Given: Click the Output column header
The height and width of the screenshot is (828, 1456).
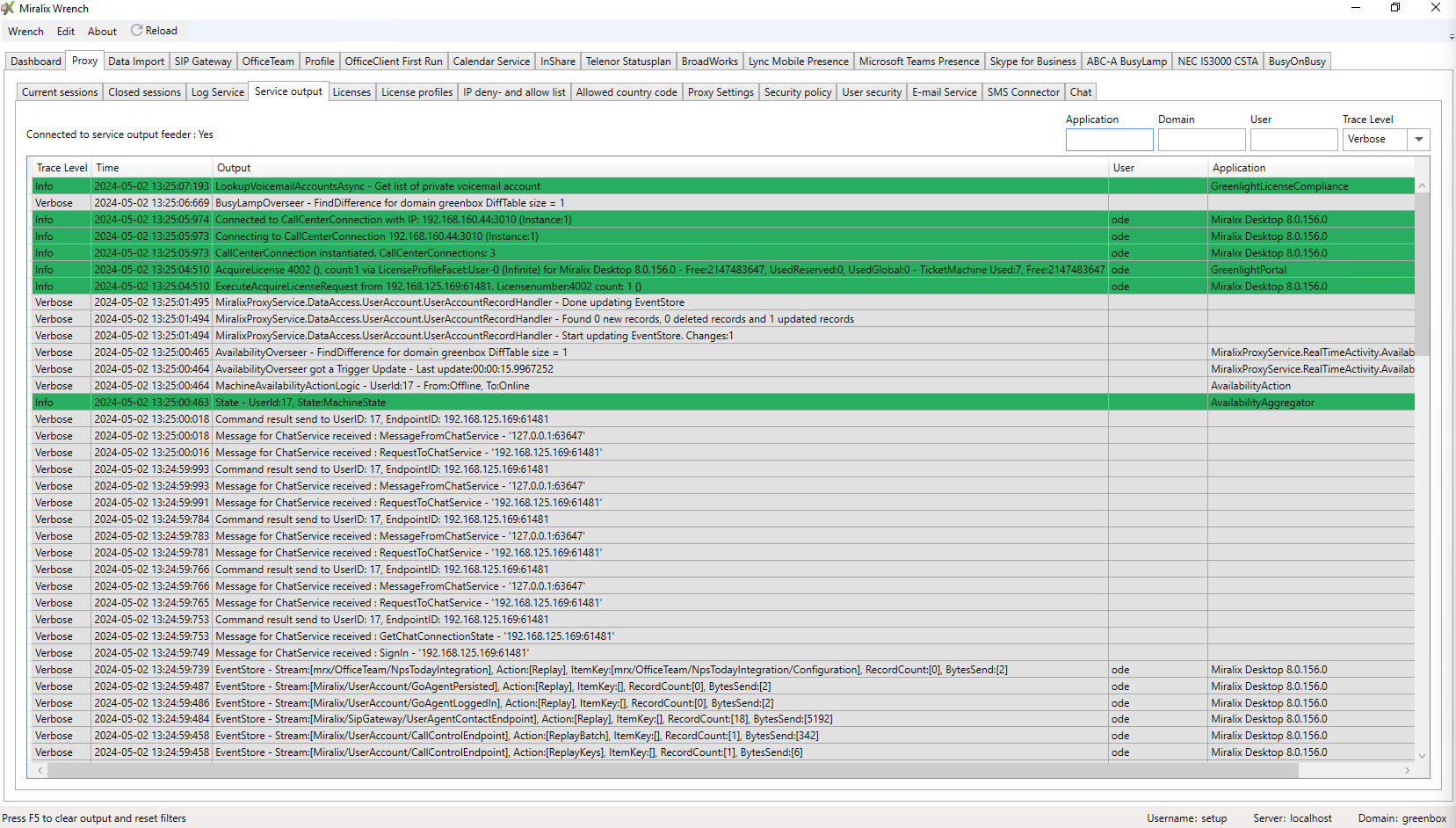Looking at the screenshot, I should 661,168.
